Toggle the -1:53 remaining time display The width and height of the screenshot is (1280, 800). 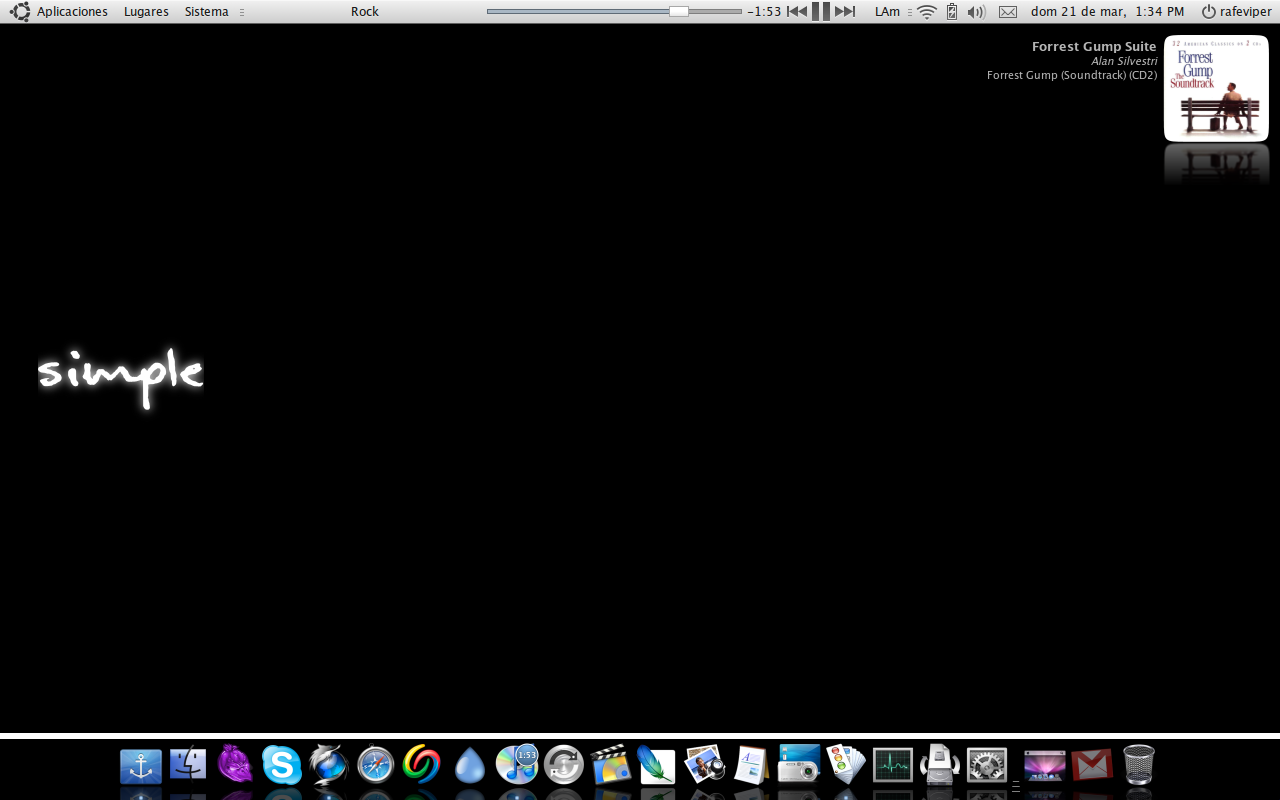coord(764,12)
